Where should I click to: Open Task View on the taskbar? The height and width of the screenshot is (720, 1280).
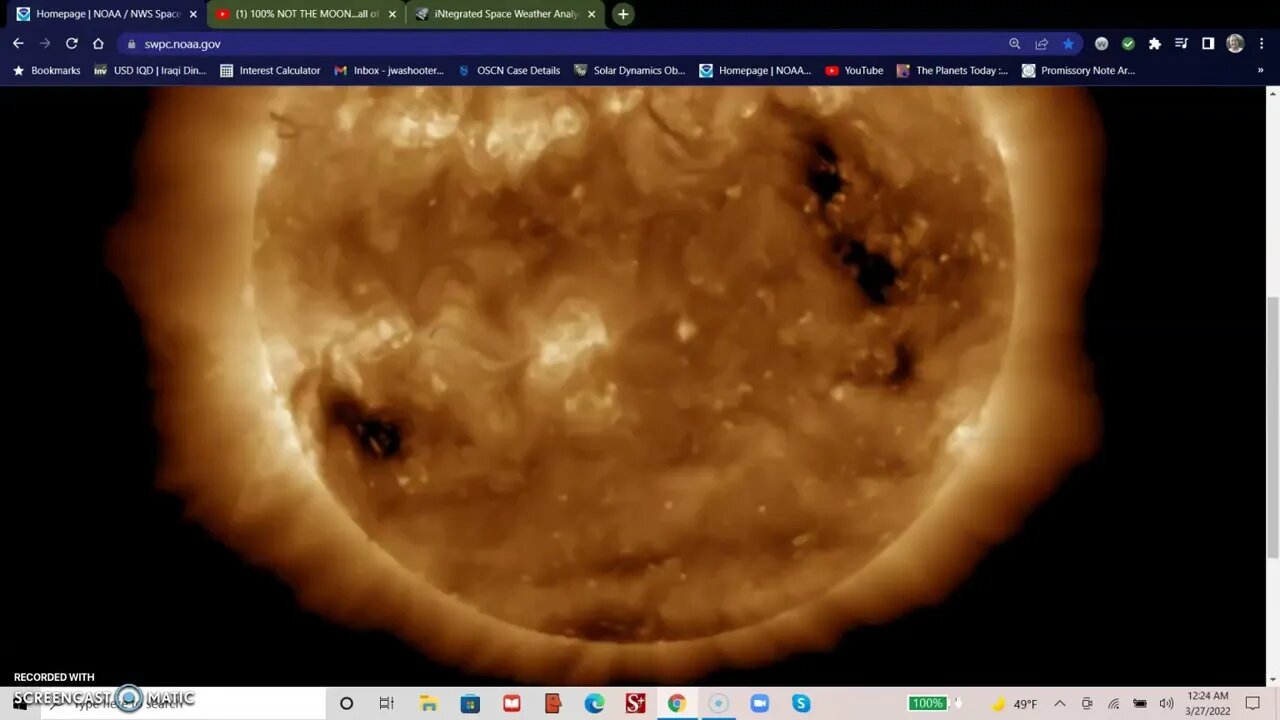click(387, 704)
